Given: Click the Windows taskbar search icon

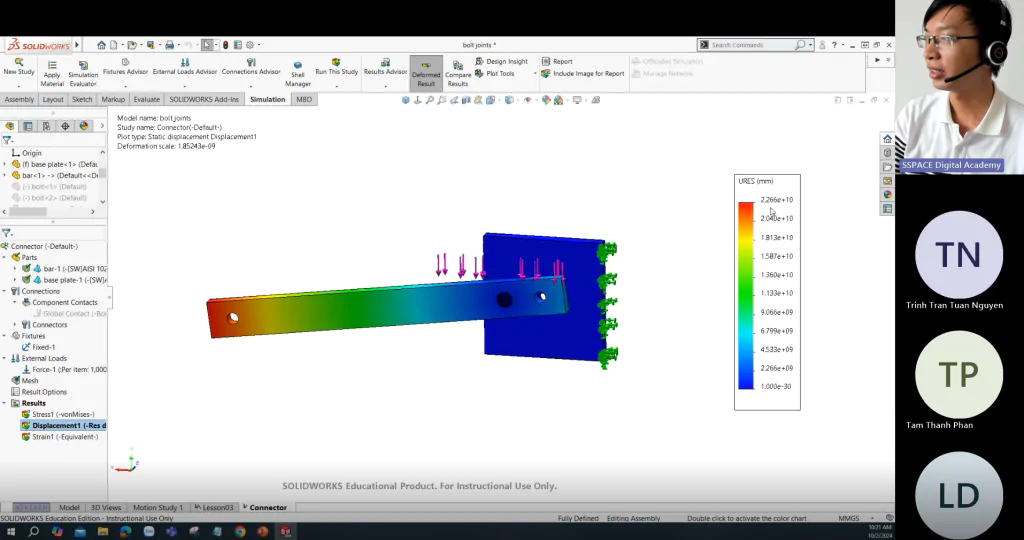Looking at the screenshot, I should [x=33, y=532].
